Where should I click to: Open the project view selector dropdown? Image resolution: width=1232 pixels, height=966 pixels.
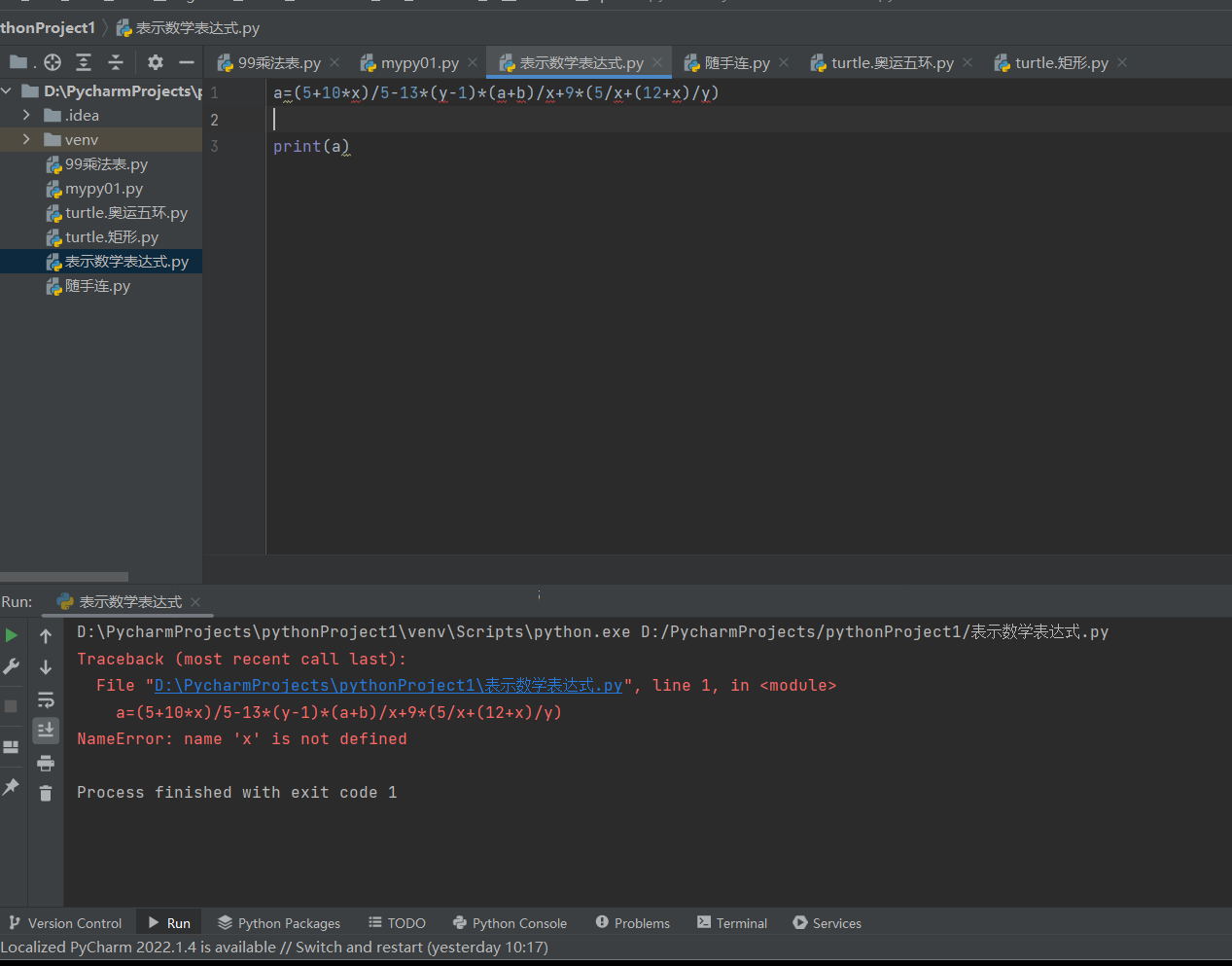click(21, 62)
